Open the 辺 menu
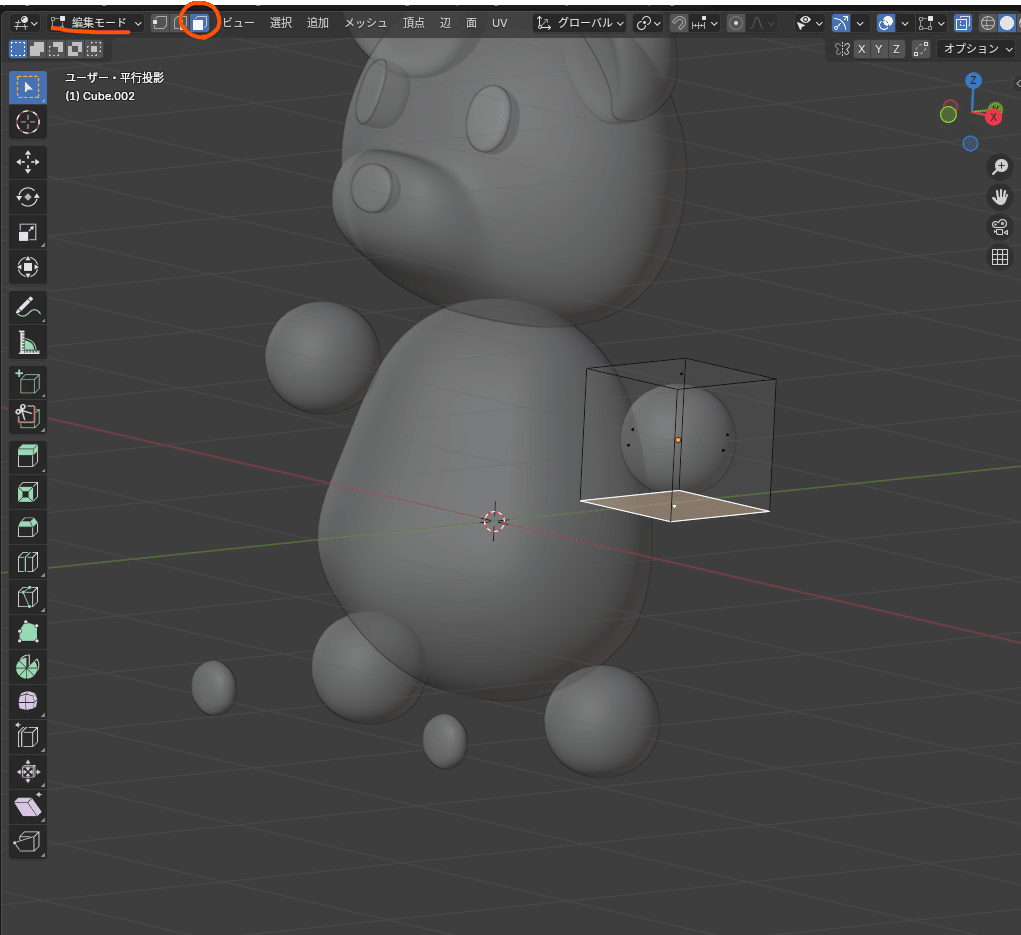The image size is (1021, 935). 445,23
